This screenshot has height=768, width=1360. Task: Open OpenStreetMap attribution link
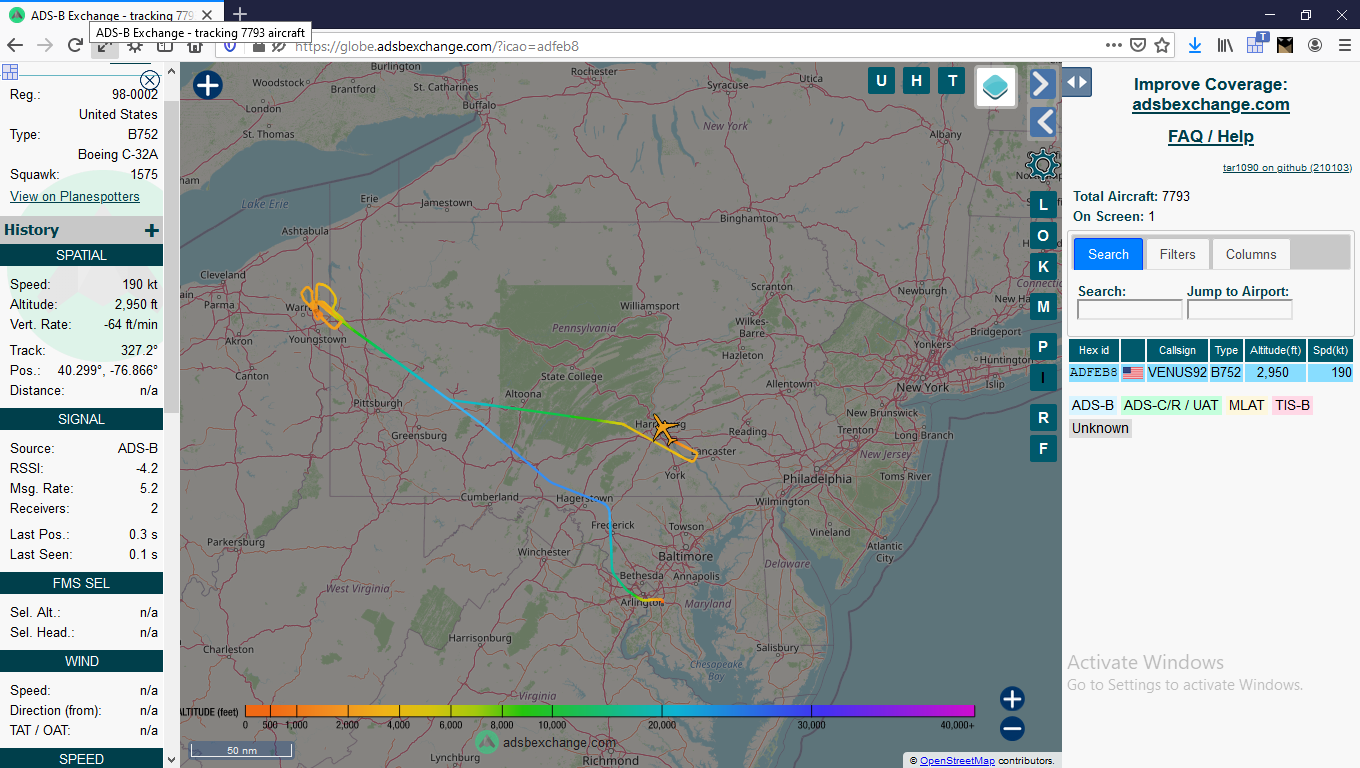tap(957, 761)
